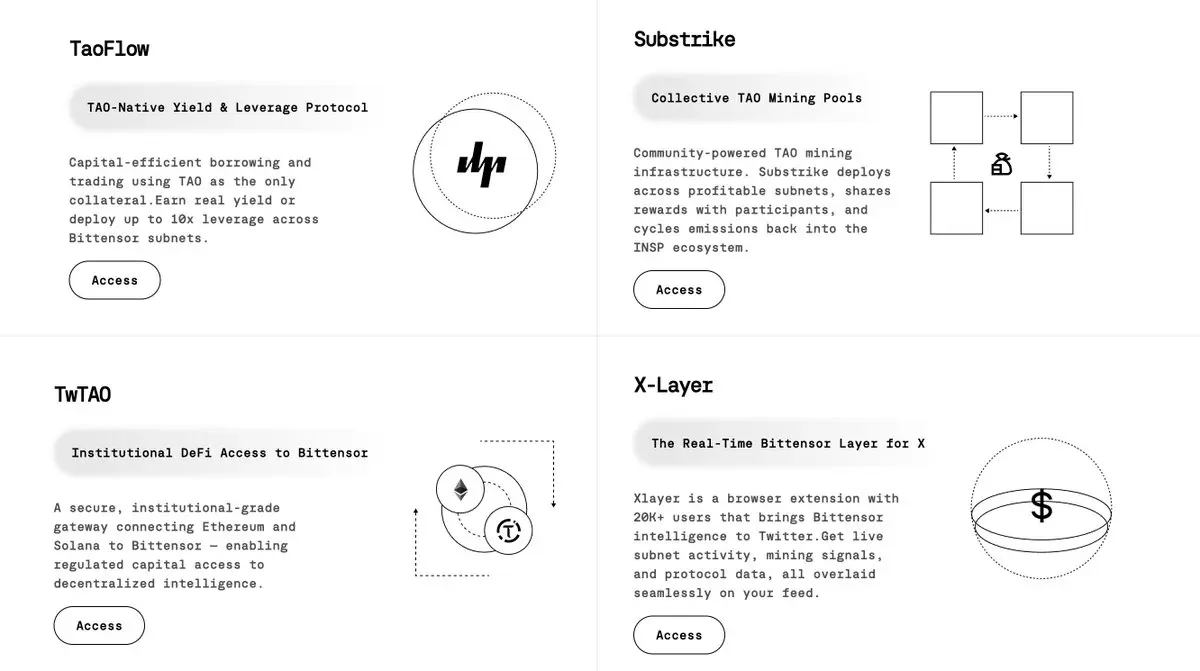Click the TaoFlow logo icon in circle
1200x671 pixels.
482,164
